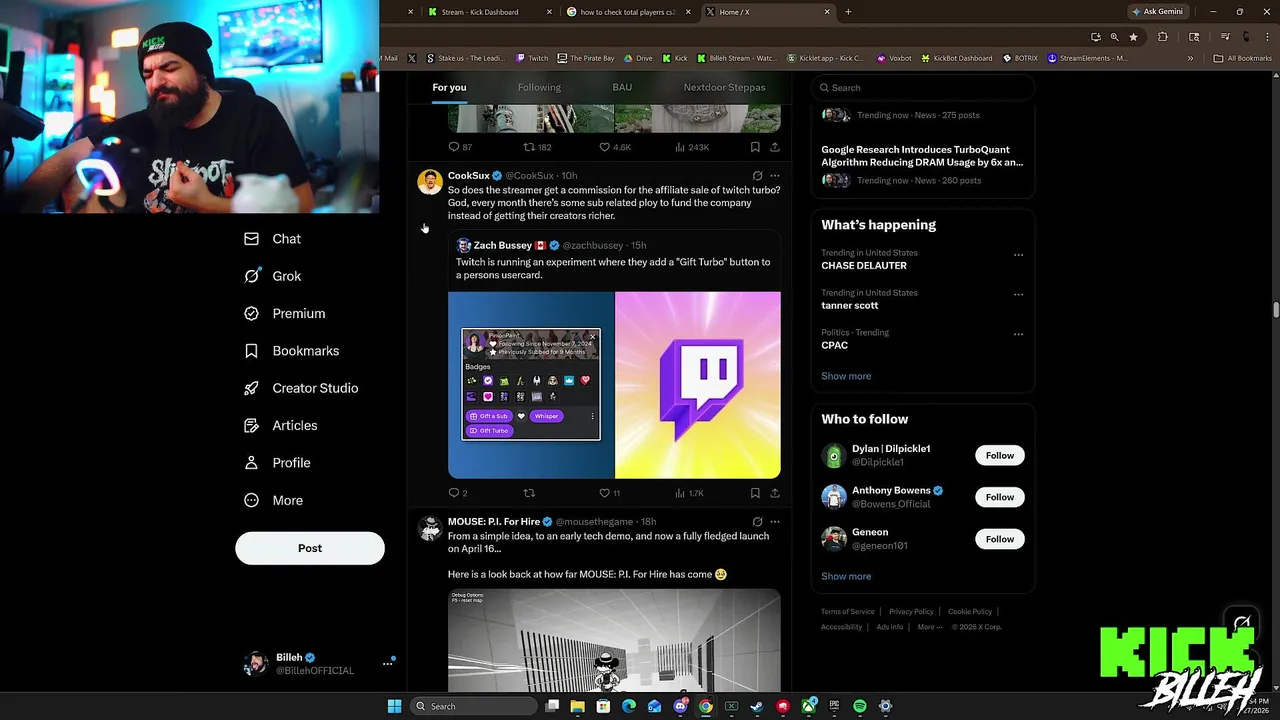1280x720 pixels.
Task: Share the post with 243K views
Action: 774,147
